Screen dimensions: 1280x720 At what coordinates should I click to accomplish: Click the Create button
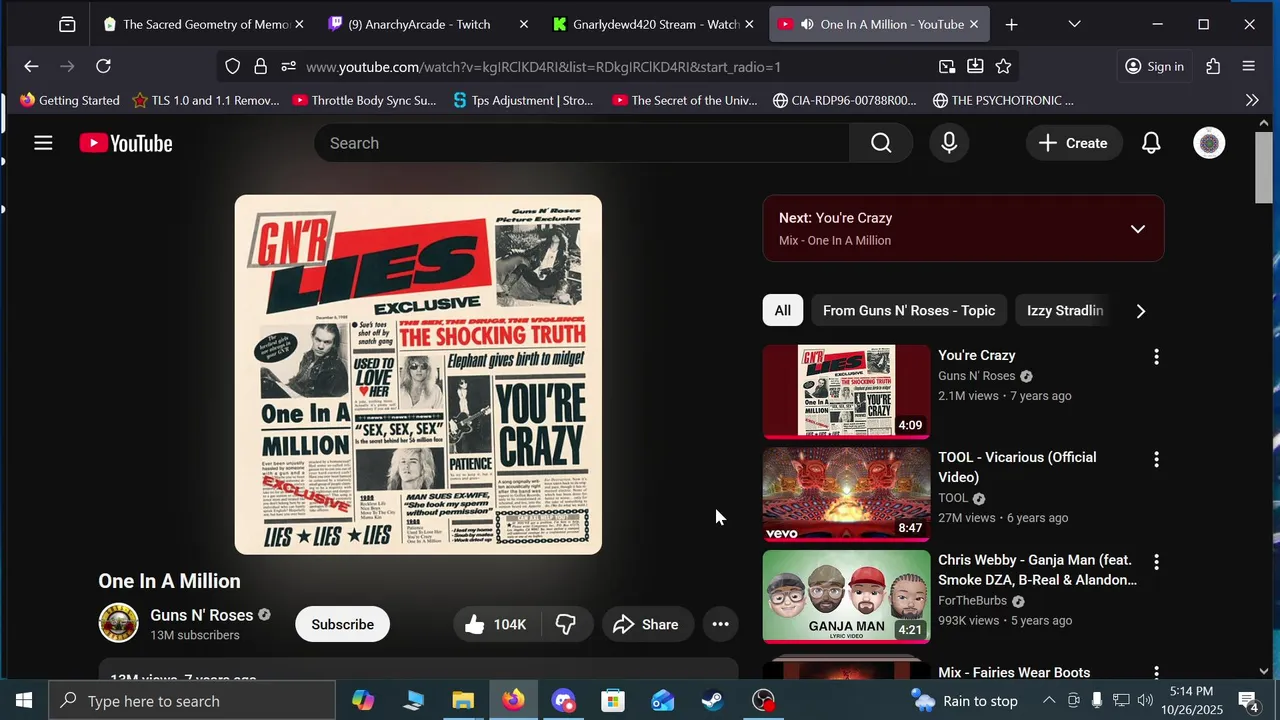[x=1073, y=143]
